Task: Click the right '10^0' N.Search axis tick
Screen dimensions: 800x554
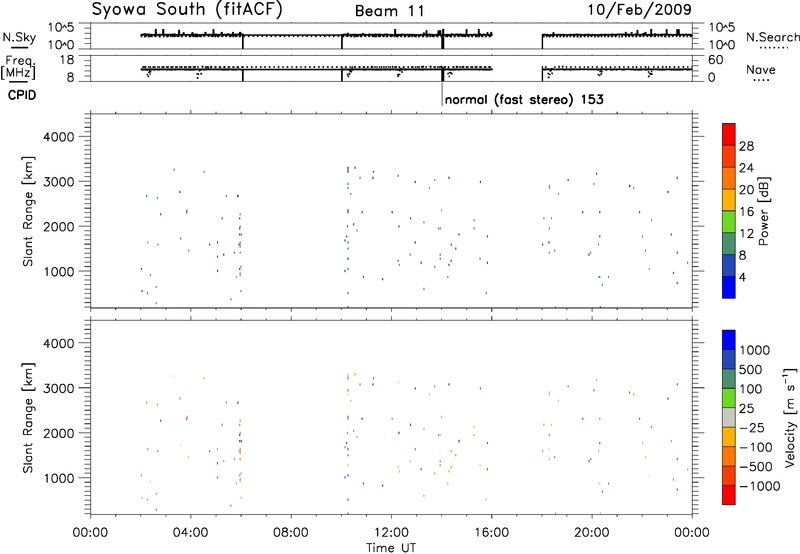Action: pos(722,45)
